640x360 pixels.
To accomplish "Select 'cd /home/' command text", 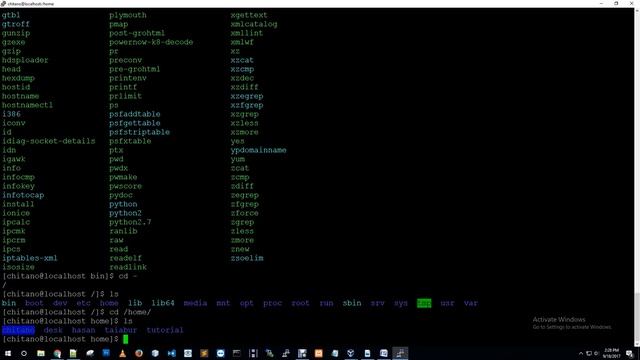I will (x=130, y=312).
